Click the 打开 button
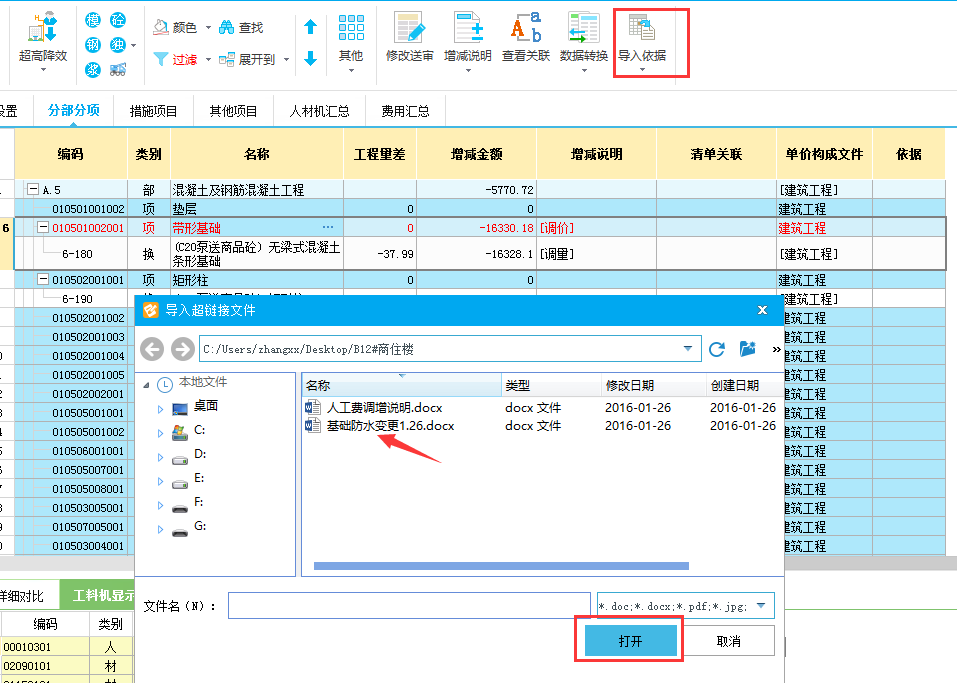 pyautogui.click(x=629, y=640)
